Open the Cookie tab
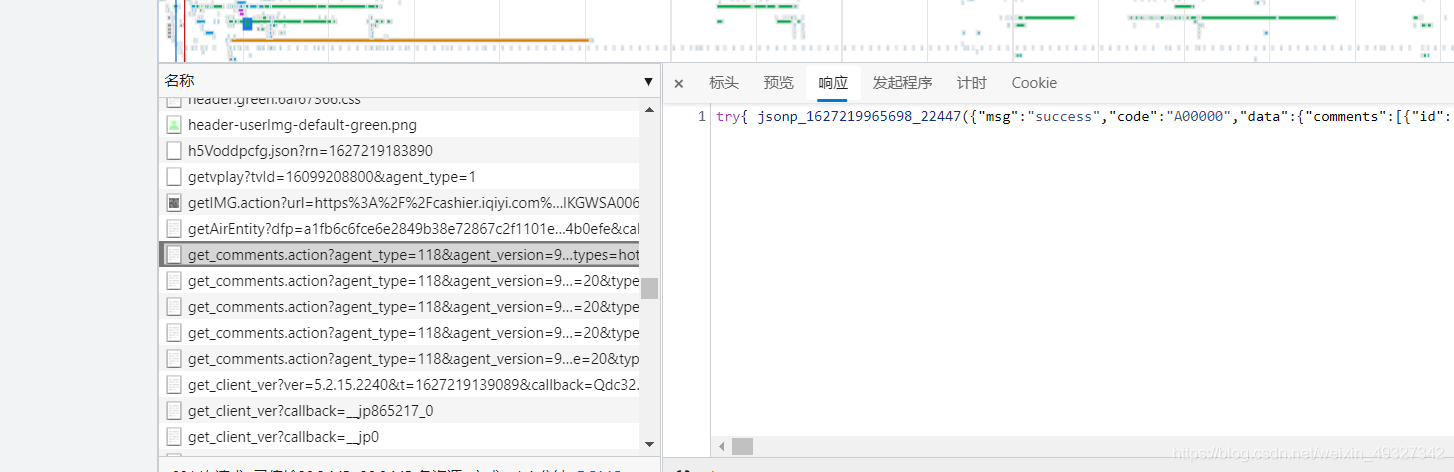Image resolution: width=1454 pixels, height=472 pixels. (x=1034, y=83)
